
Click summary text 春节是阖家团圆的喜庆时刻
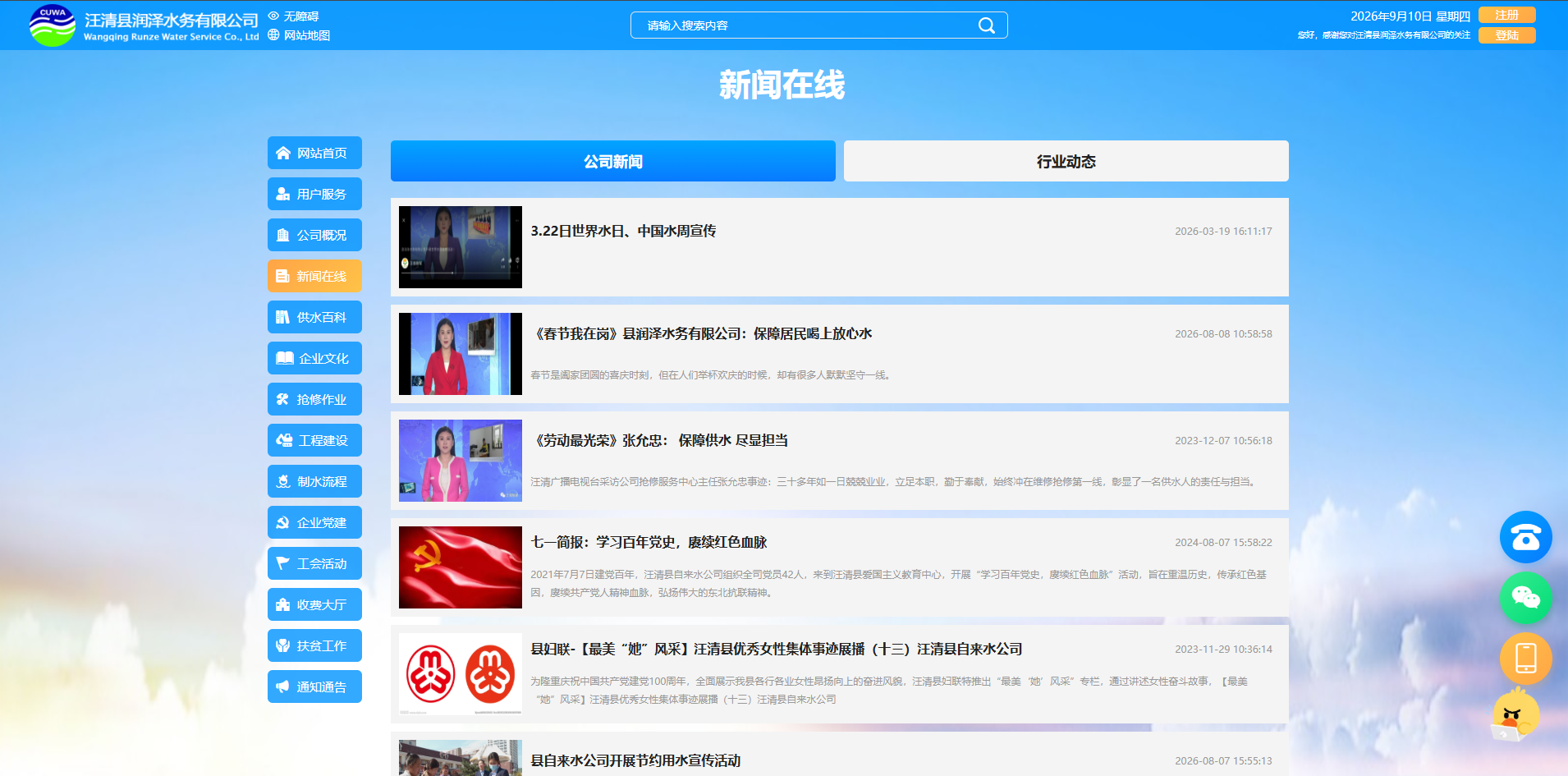(711, 374)
